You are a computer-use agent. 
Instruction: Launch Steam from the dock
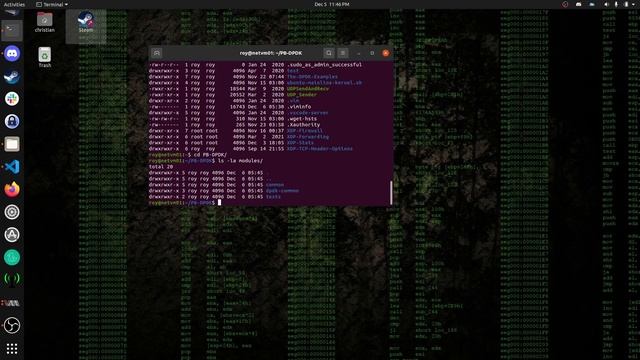pos(12,76)
